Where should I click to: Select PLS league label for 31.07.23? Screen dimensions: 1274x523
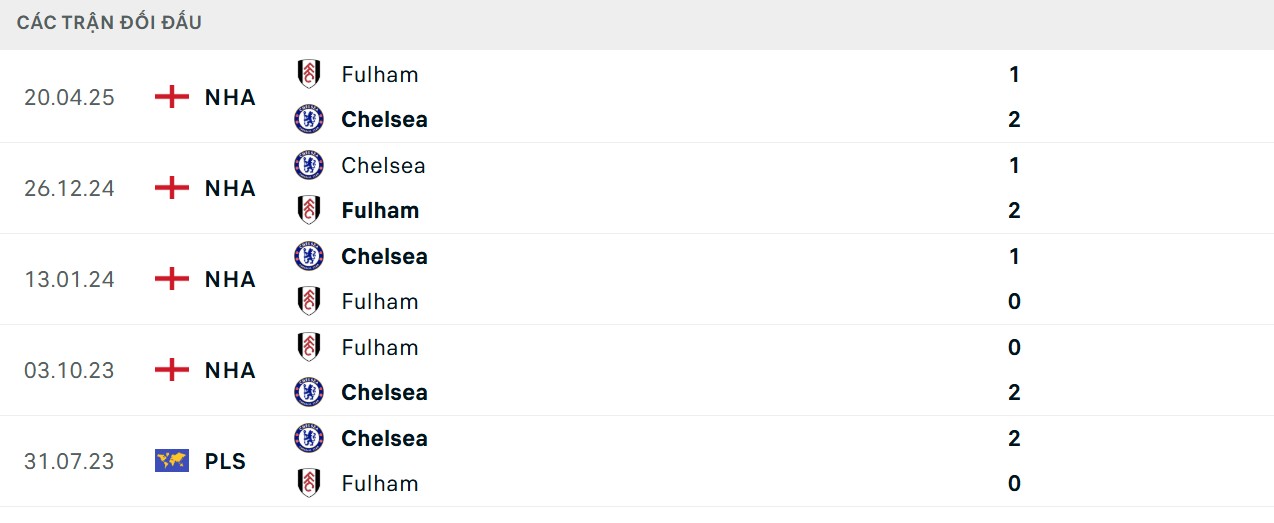pyautogui.click(x=225, y=461)
